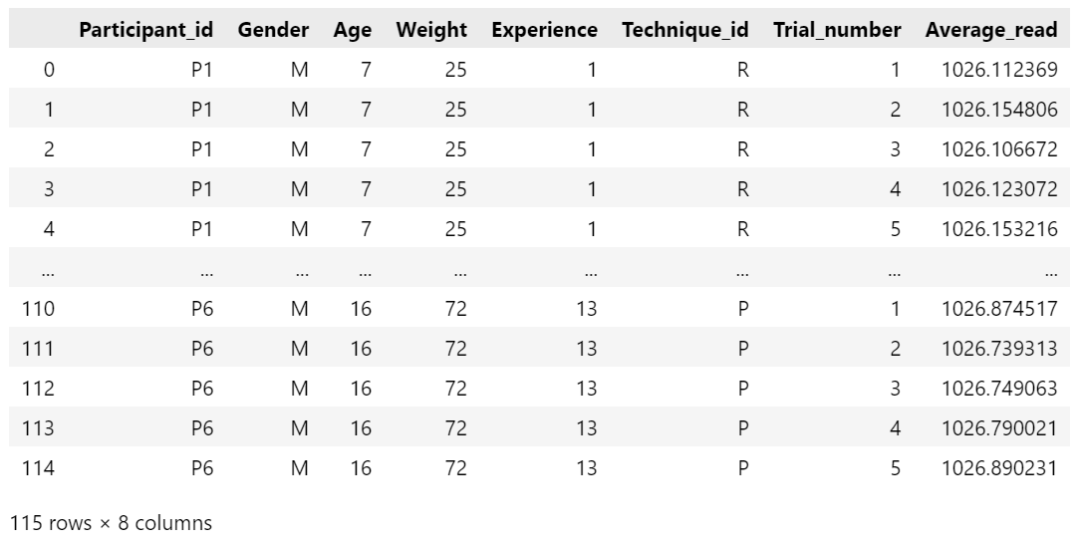Click the Average_read column header
1080x547 pixels.
point(991,30)
